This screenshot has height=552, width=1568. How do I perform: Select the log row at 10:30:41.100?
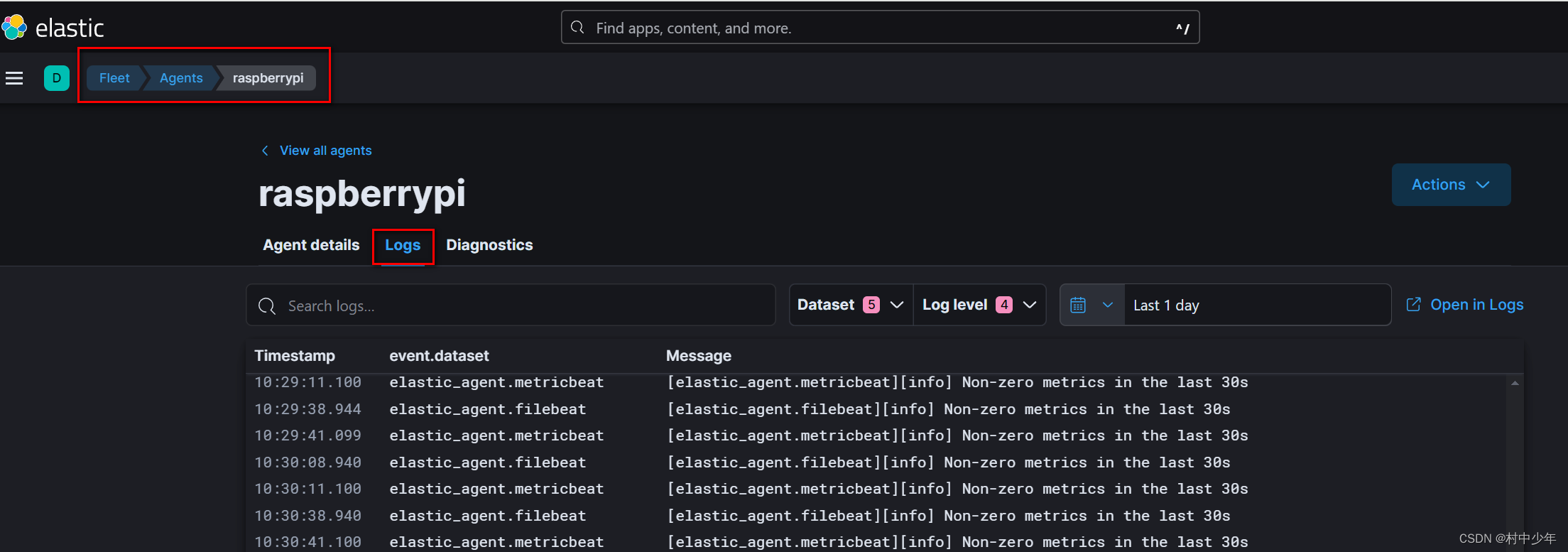[x=877, y=541]
